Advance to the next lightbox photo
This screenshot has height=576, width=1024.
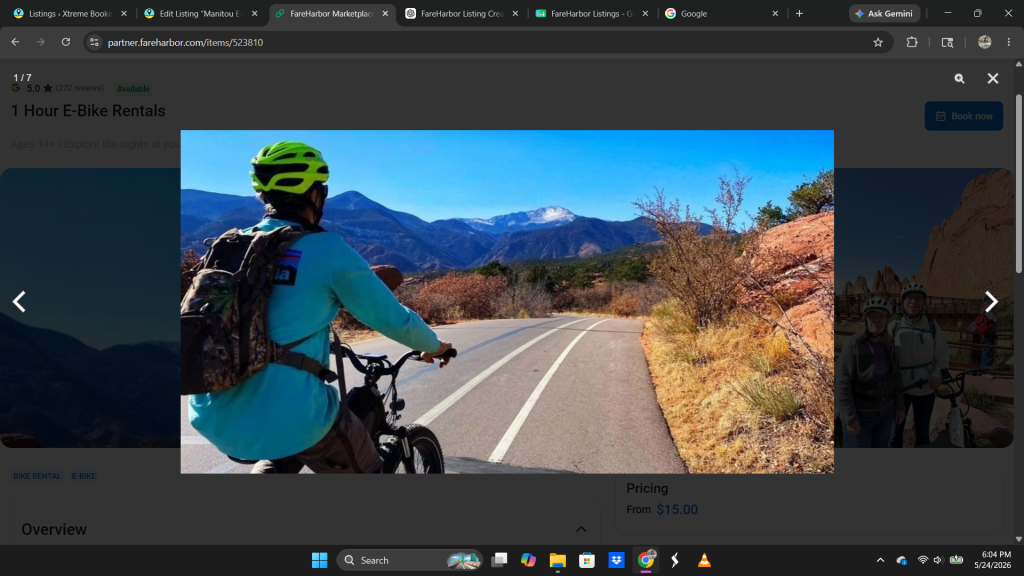click(x=991, y=302)
